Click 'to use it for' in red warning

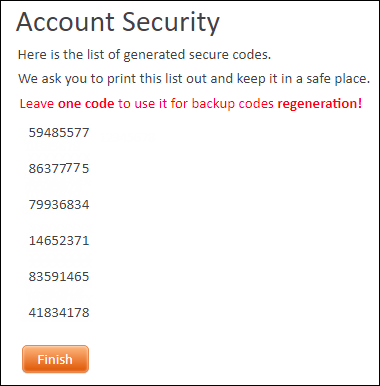click(153, 104)
